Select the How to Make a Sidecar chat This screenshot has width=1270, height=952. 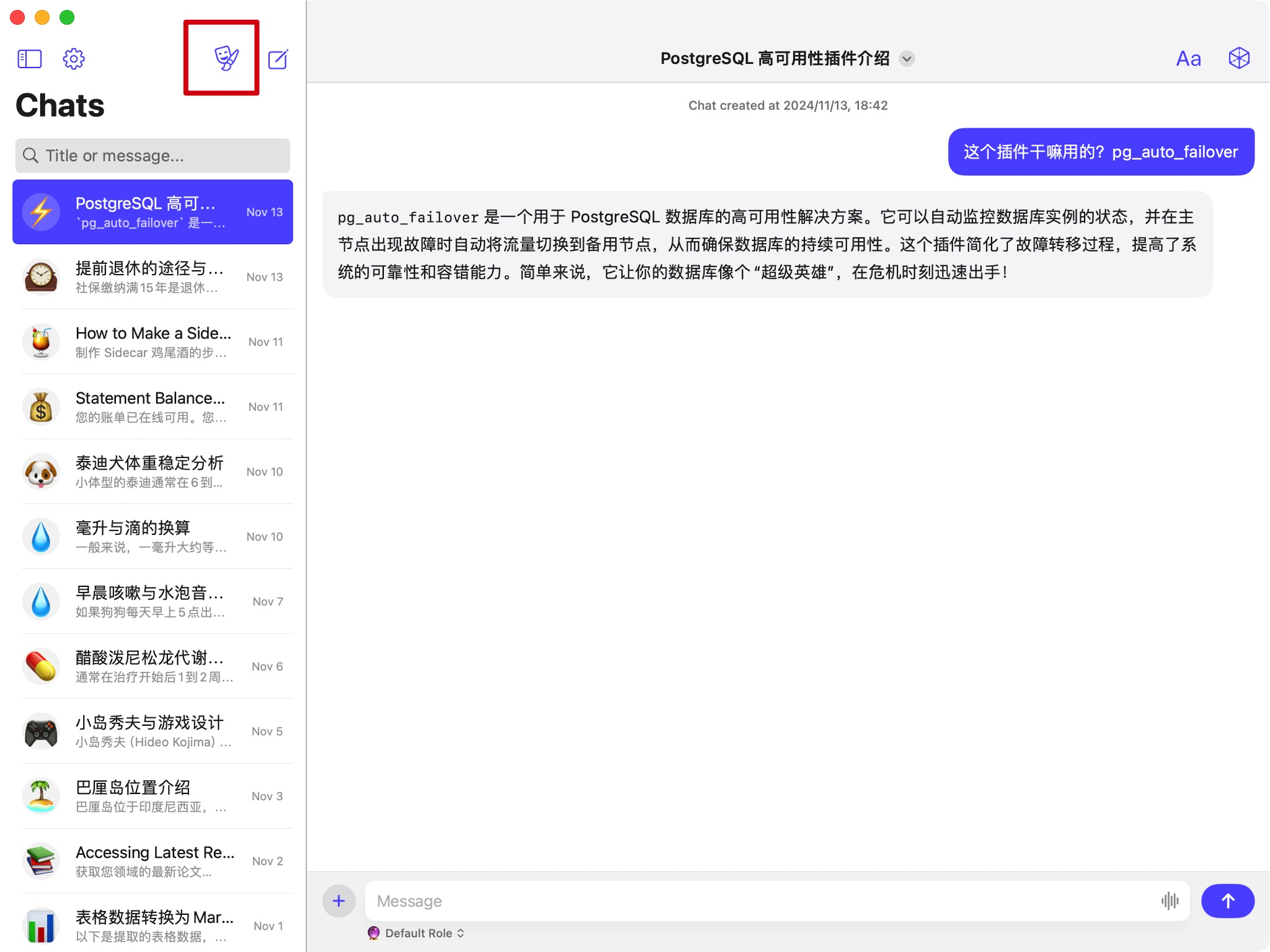153,342
